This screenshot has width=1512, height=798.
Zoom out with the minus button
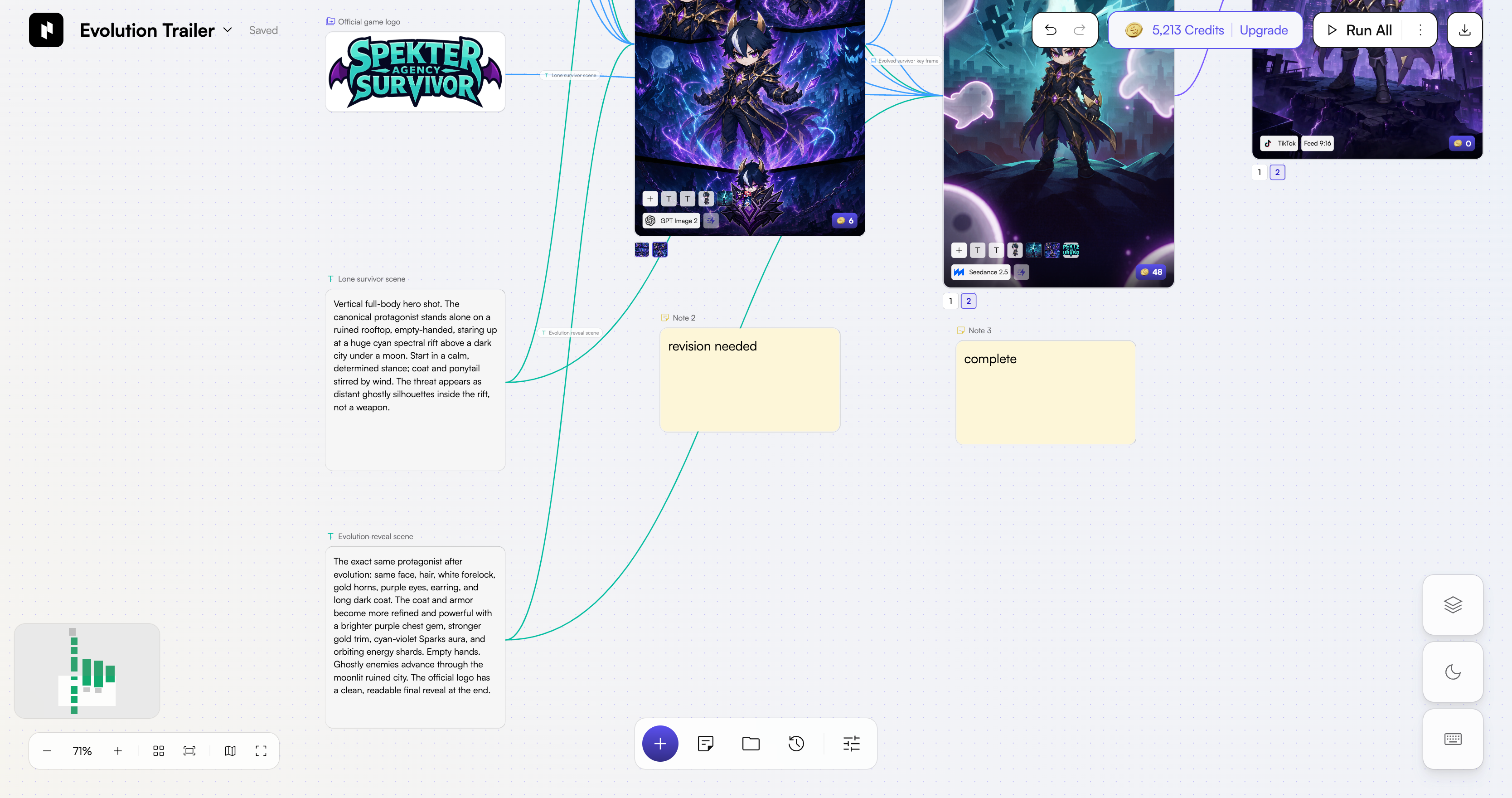[x=48, y=750]
